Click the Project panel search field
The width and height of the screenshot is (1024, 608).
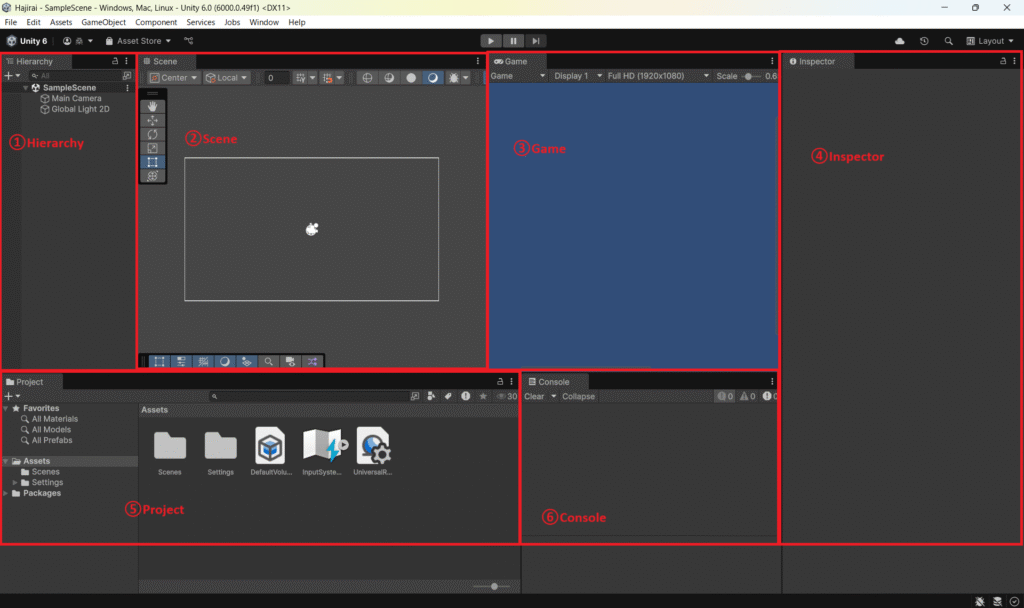tap(308, 396)
